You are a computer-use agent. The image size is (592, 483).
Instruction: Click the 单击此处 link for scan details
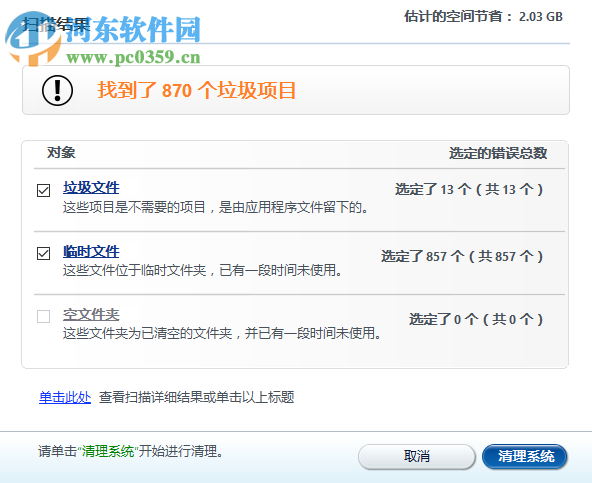coord(65,397)
